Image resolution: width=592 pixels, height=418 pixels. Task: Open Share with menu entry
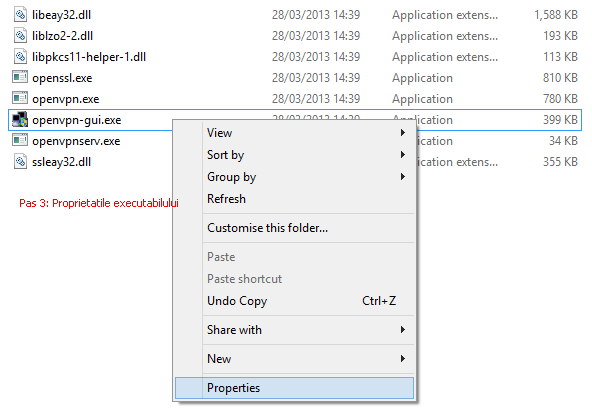(294, 330)
